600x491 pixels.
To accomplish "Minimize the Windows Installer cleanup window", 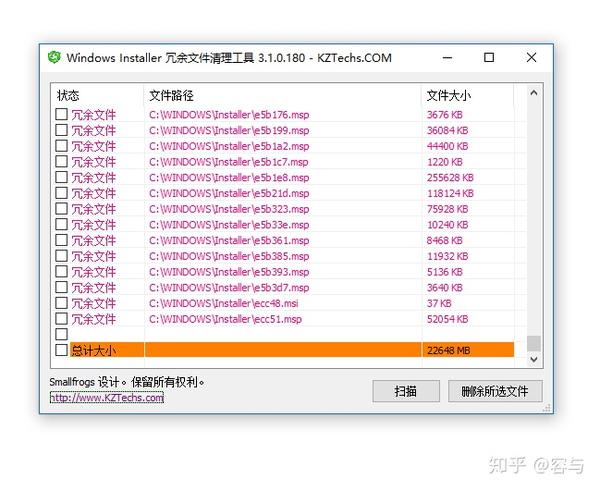I will [x=447, y=58].
